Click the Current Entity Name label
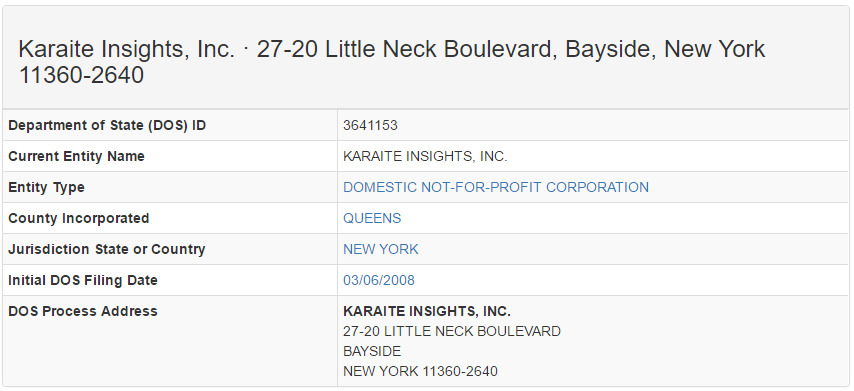This screenshot has height=391, width=854. (76, 156)
